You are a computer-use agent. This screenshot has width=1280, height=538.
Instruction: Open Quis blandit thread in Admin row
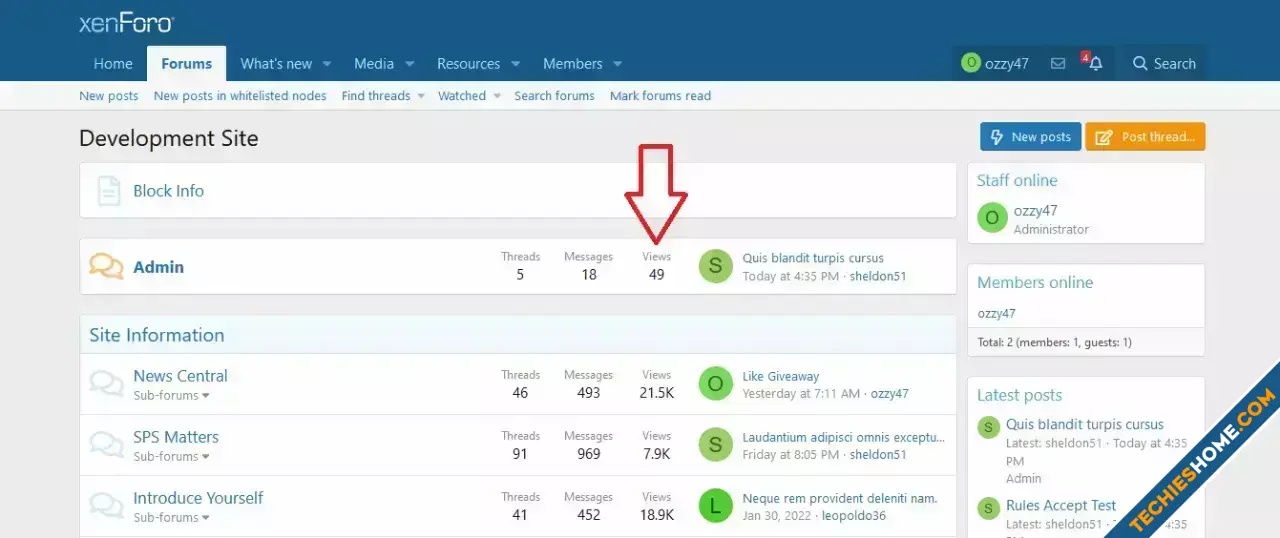click(x=813, y=258)
